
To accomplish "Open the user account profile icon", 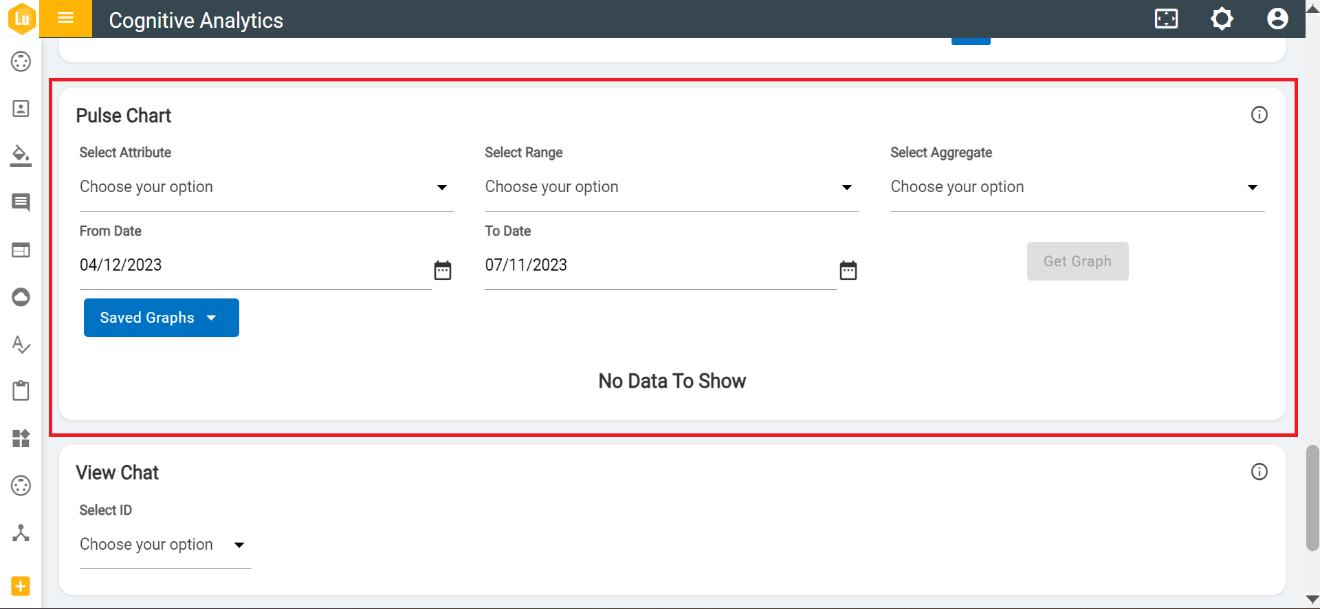I will (x=1277, y=19).
